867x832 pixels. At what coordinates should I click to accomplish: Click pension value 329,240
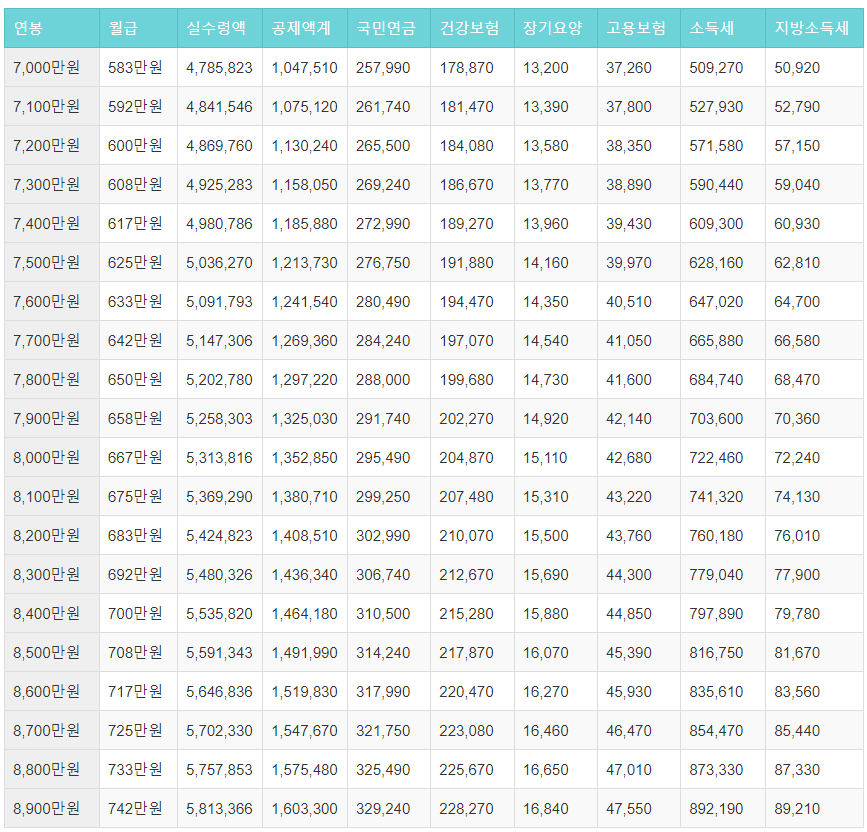[383, 809]
